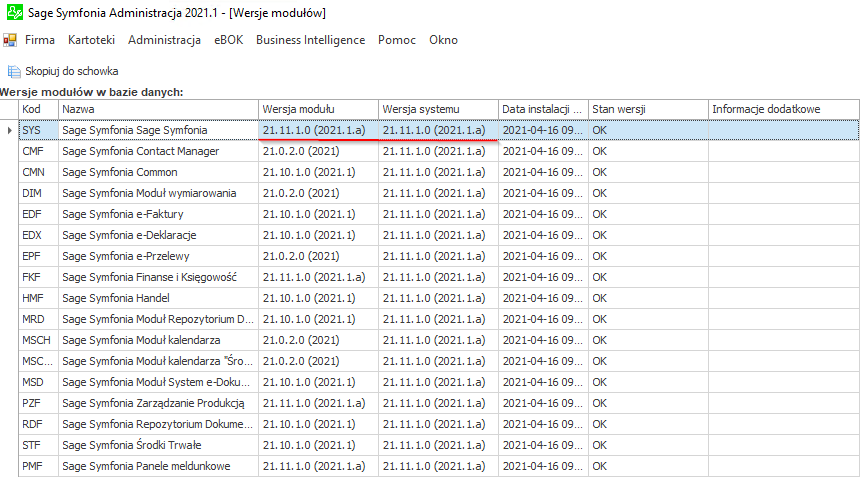Image resolution: width=860 pixels, height=478 pixels.
Task: Select the MRD code cell
Action: pos(38,320)
